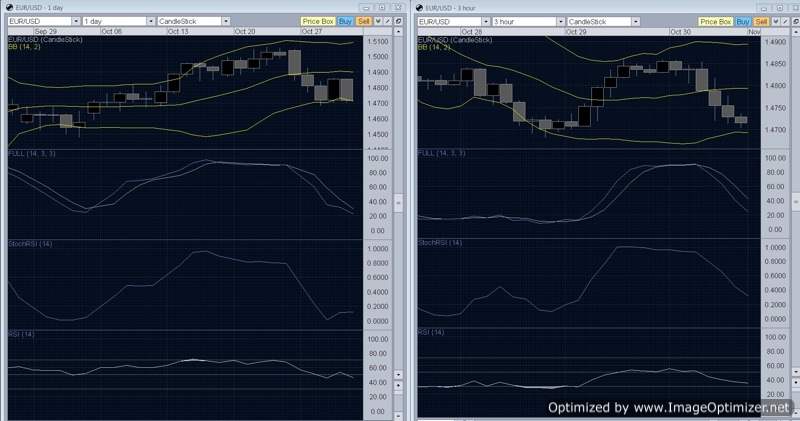Click Buy button in 1 day window

coord(345,21)
